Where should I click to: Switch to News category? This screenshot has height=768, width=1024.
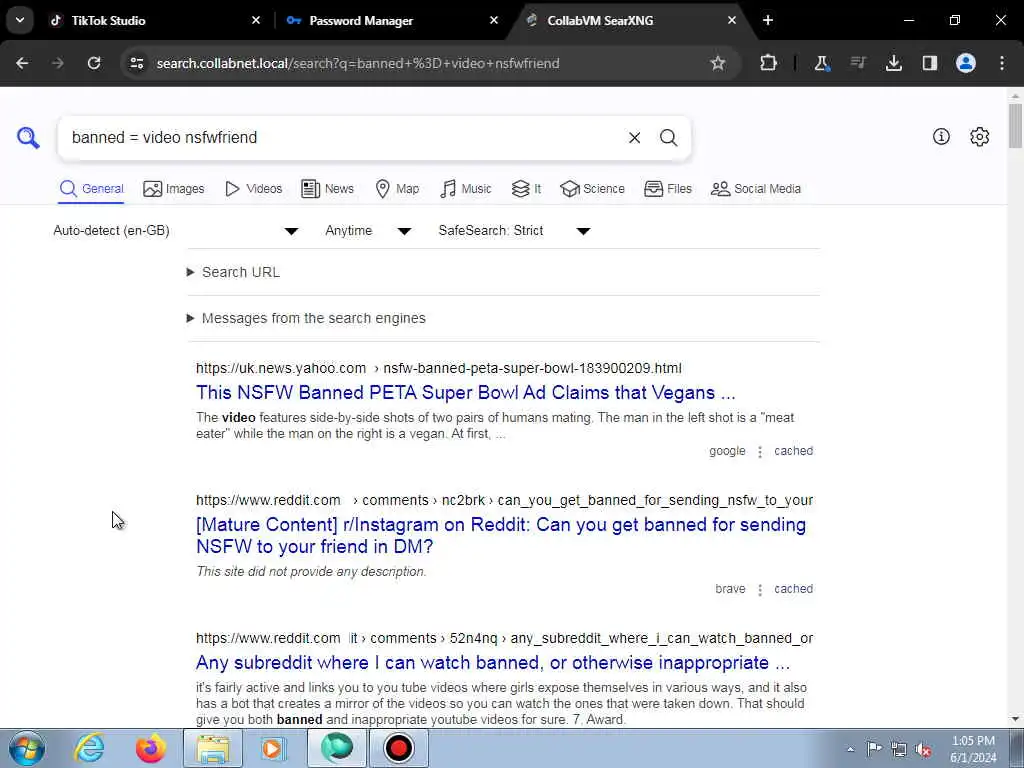[327, 189]
